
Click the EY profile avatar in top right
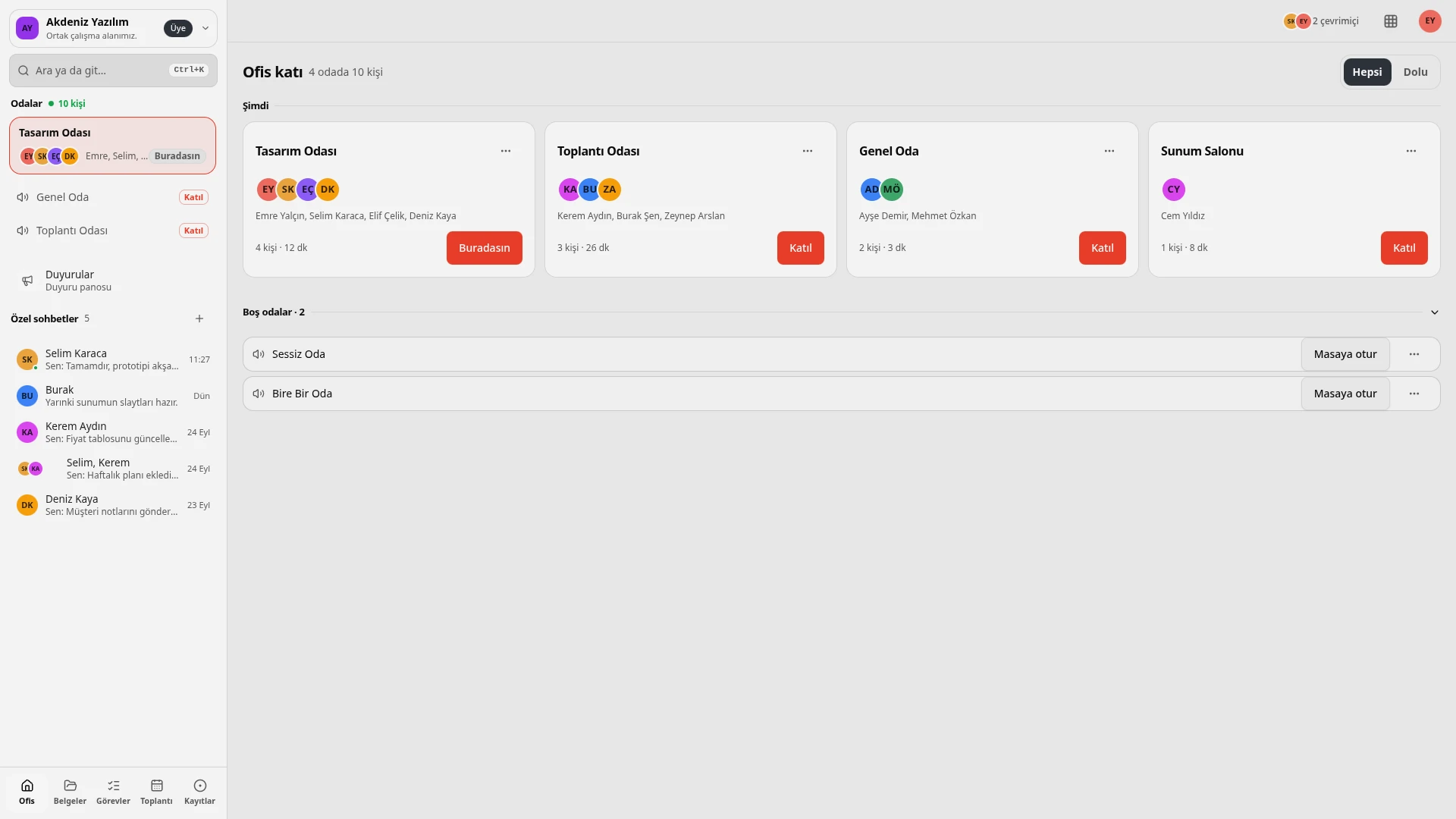coord(1429,21)
